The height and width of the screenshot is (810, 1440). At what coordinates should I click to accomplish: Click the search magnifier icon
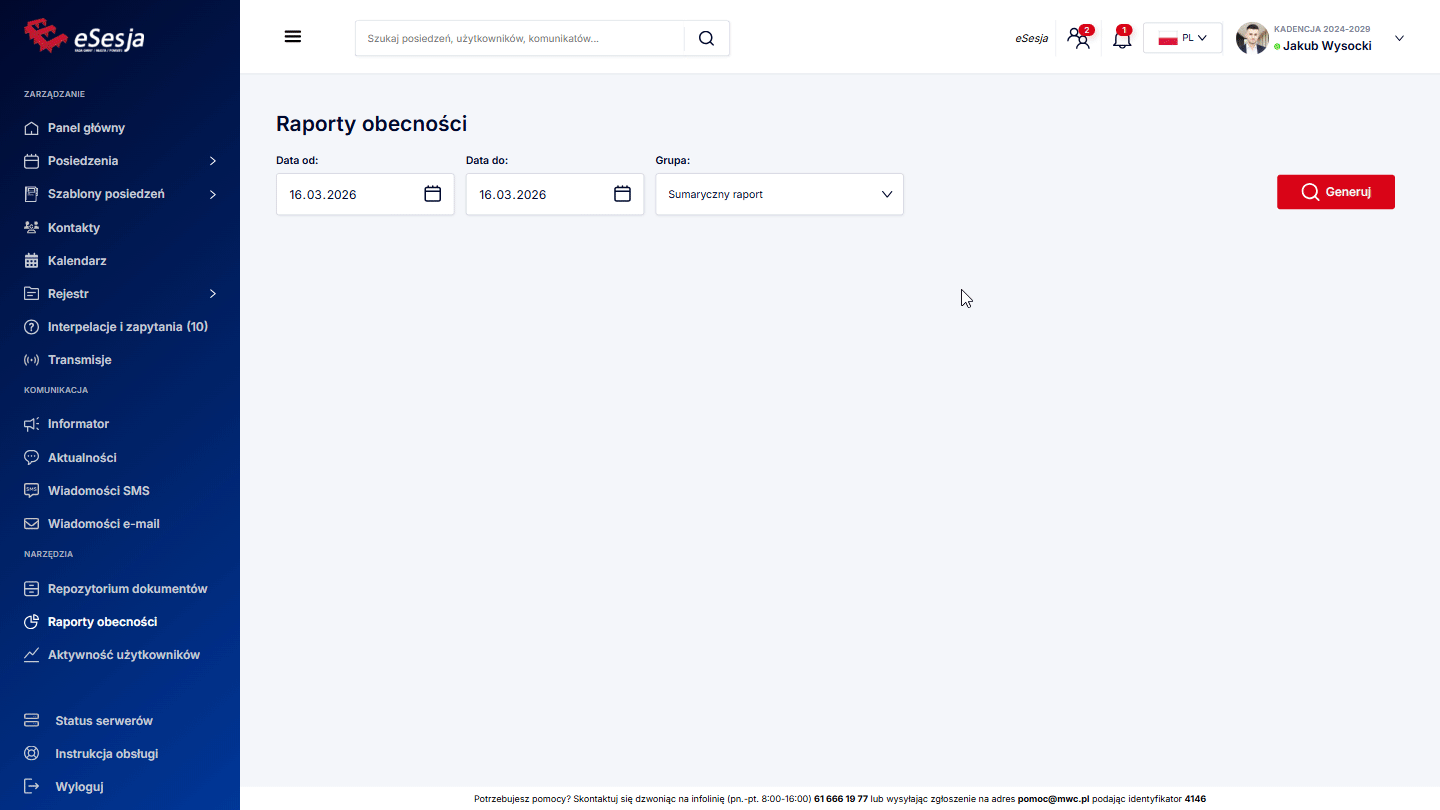pyautogui.click(x=706, y=38)
